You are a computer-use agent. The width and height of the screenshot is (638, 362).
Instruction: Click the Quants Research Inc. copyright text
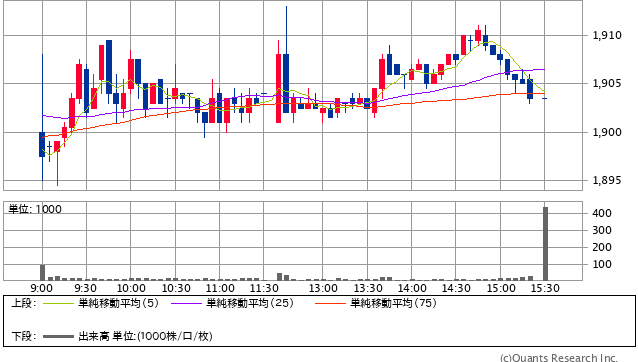(559, 358)
